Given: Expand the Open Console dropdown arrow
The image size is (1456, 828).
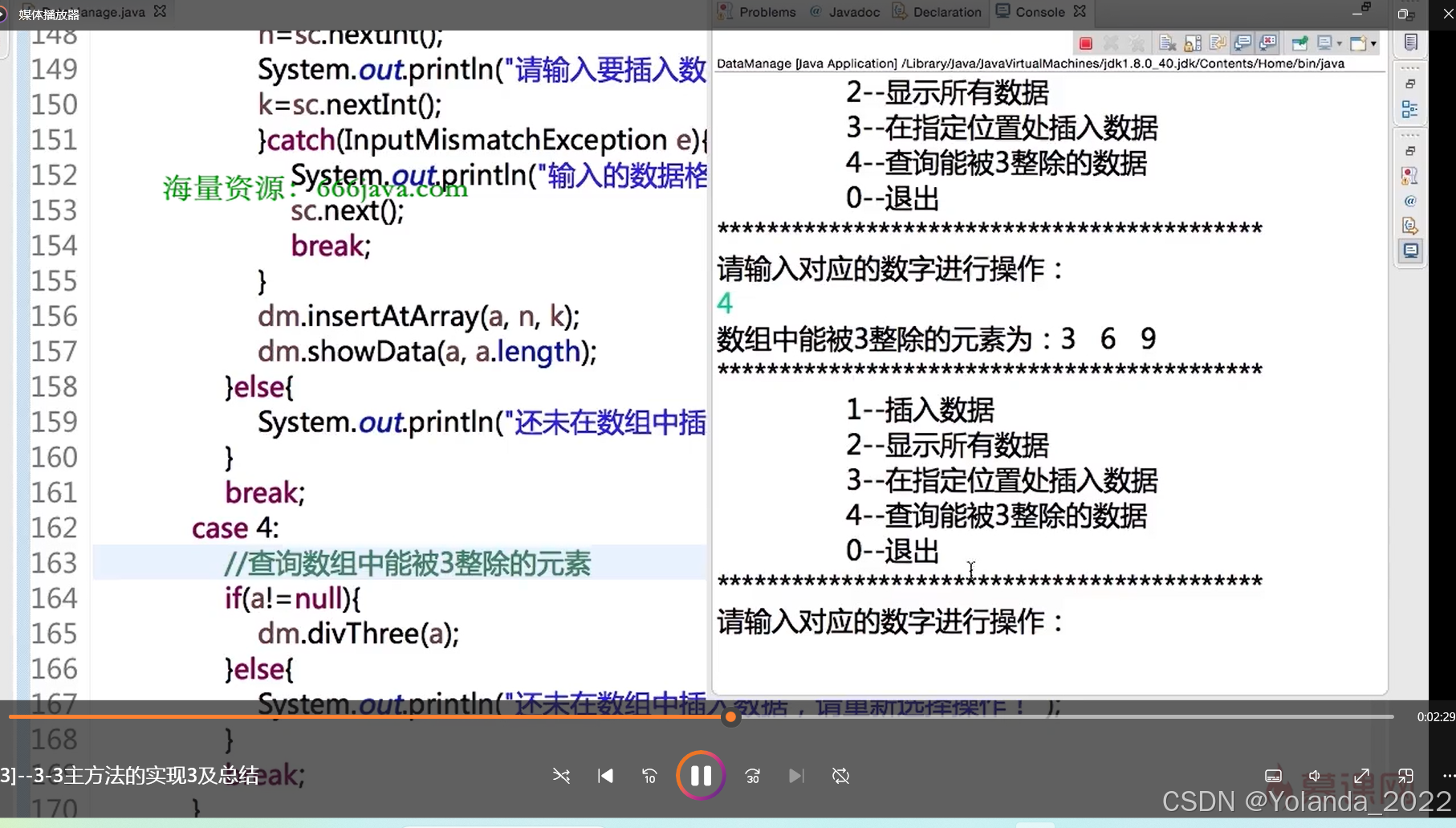Looking at the screenshot, I should tap(1373, 44).
